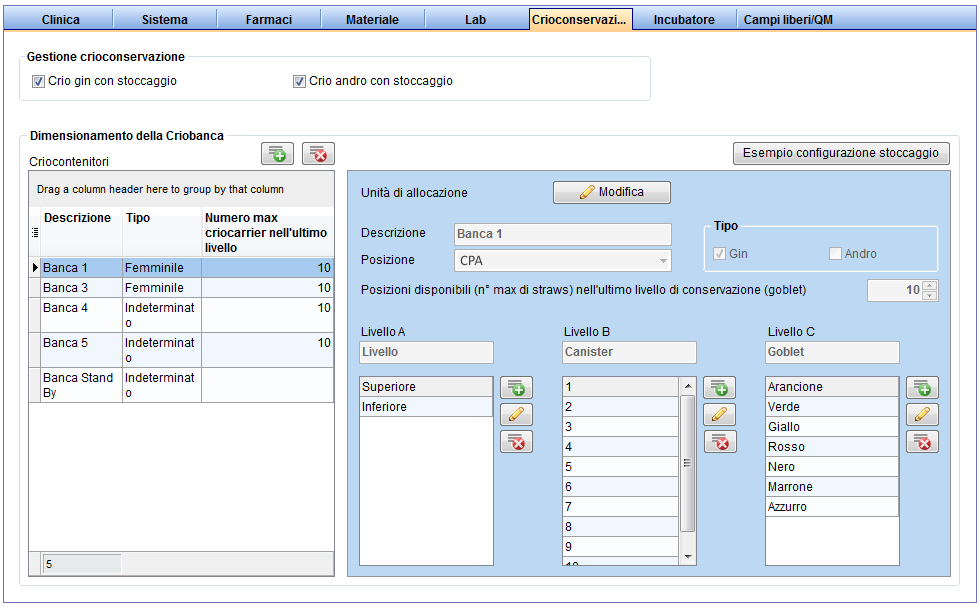The width and height of the screenshot is (980, 607).
Task: Select Marrone goblet in Livello C
Action: click(832, 487)
